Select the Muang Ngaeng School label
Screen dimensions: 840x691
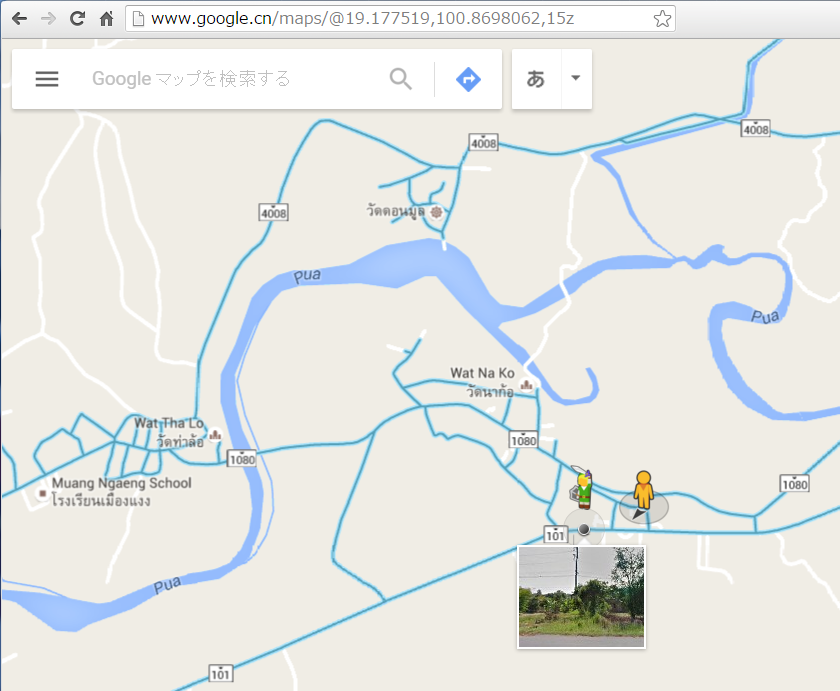(122, 491)
